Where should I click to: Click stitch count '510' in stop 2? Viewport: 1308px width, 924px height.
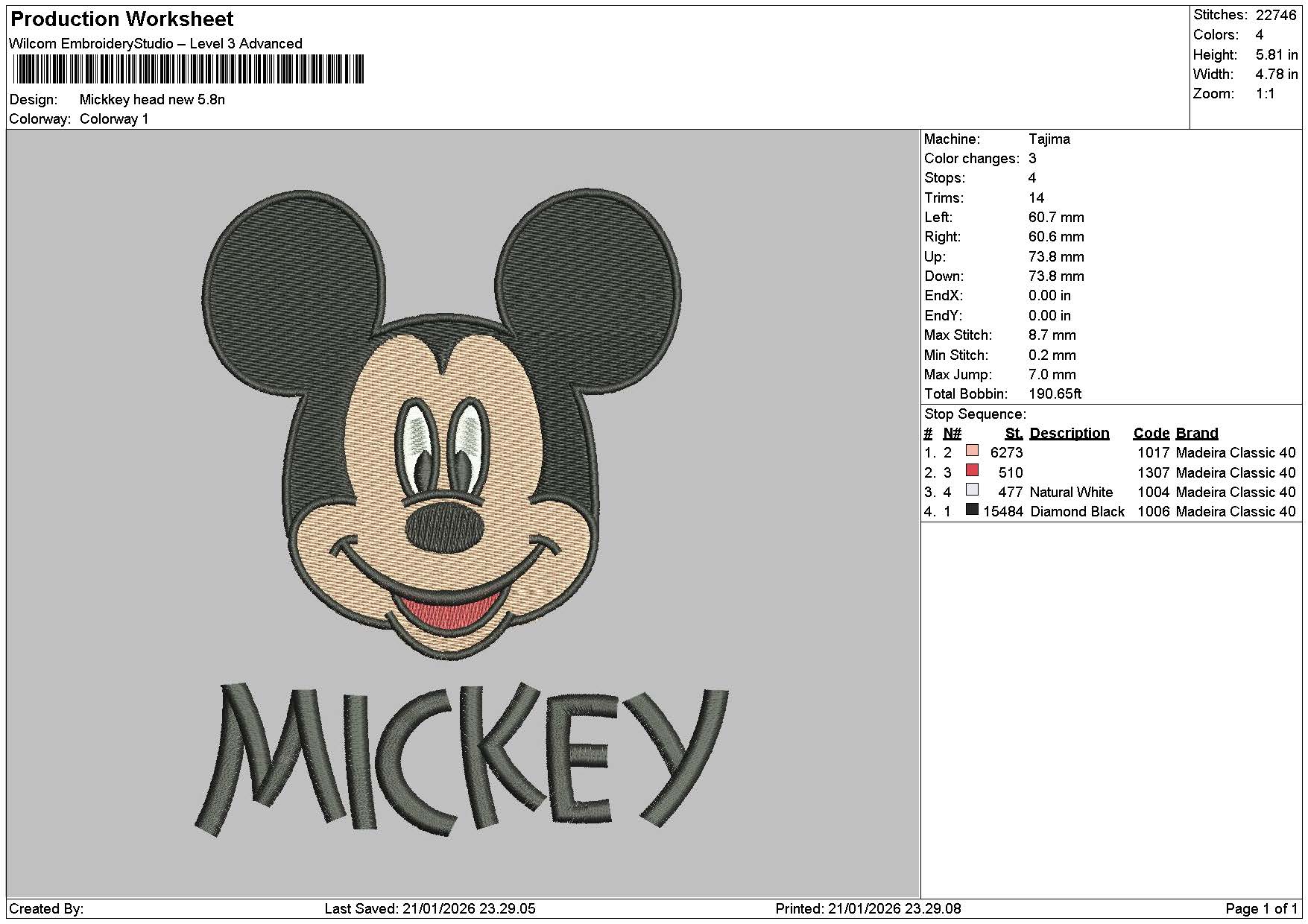coord(1011,472)
